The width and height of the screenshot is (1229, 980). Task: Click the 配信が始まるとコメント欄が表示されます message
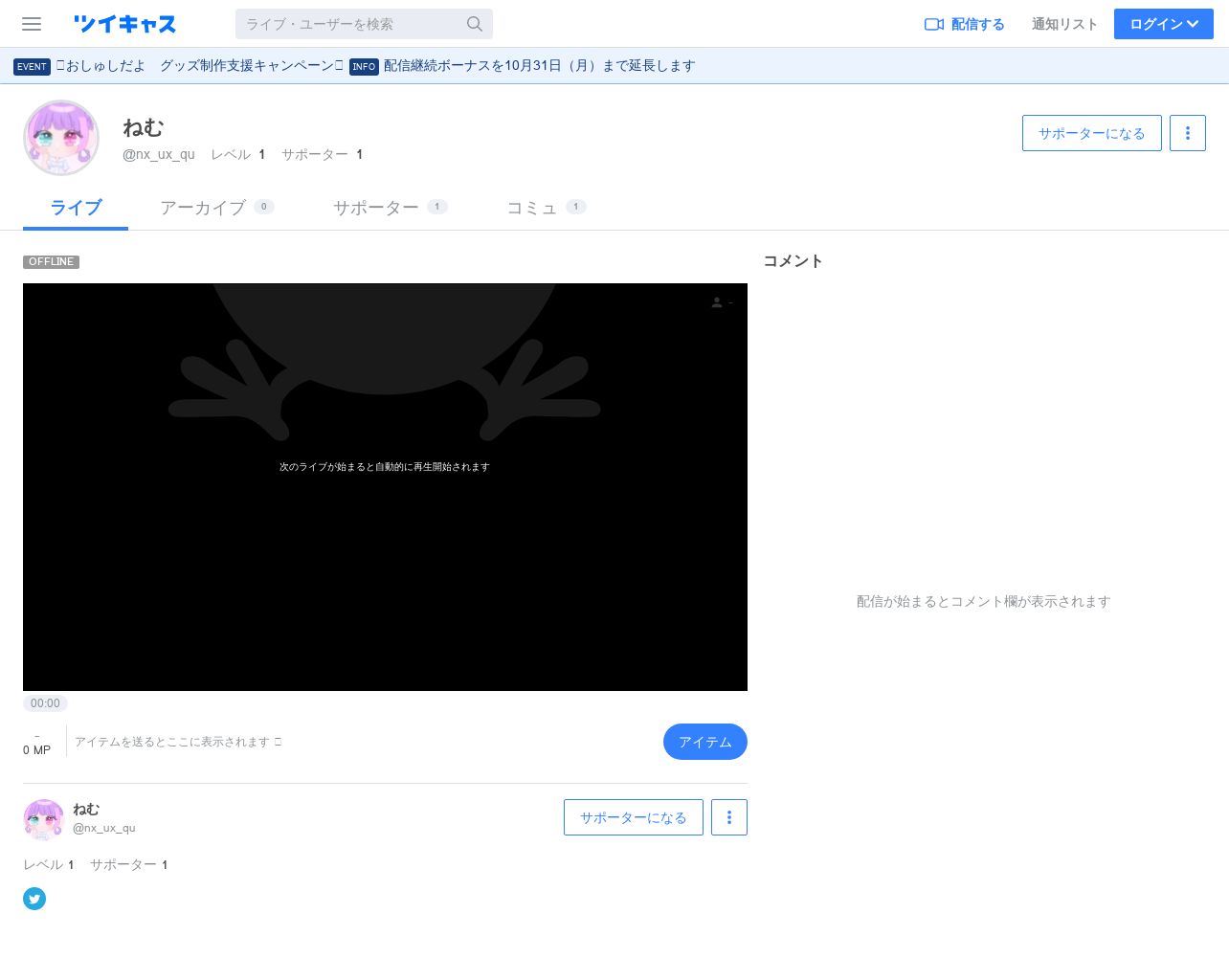point(983,601)
